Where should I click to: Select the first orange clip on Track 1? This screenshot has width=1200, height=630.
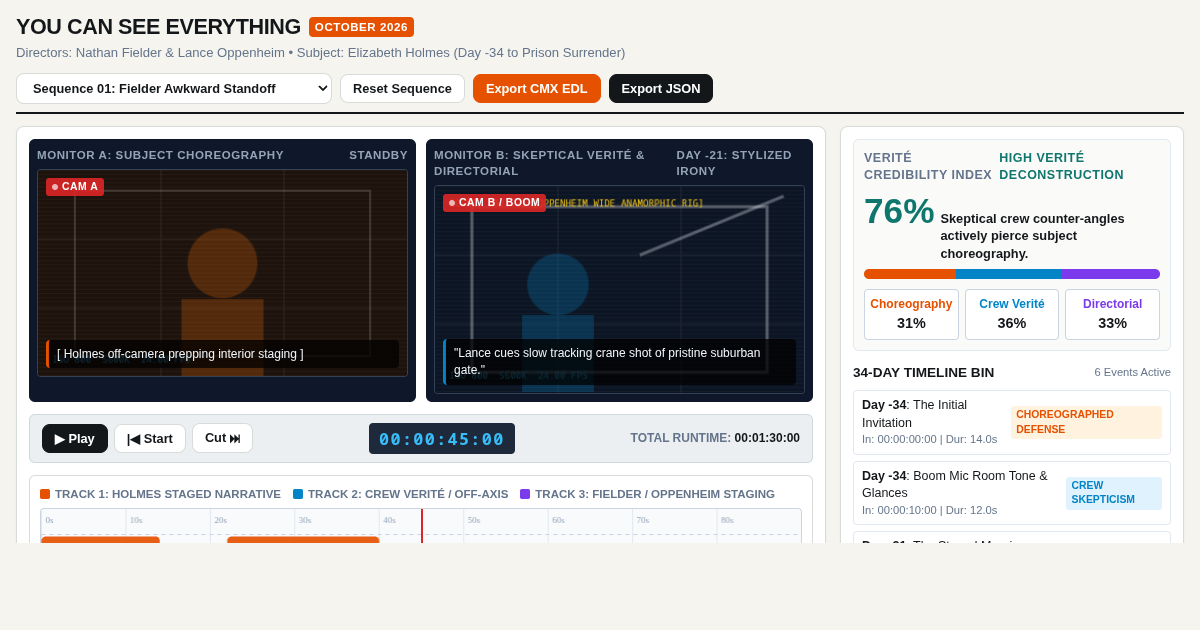(100, 540)
